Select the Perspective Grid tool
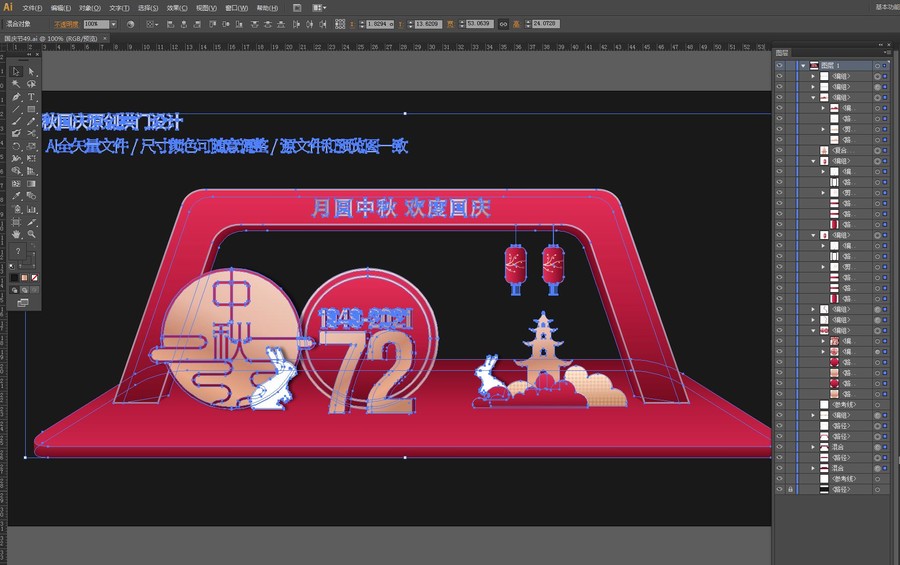 [31, 171]
